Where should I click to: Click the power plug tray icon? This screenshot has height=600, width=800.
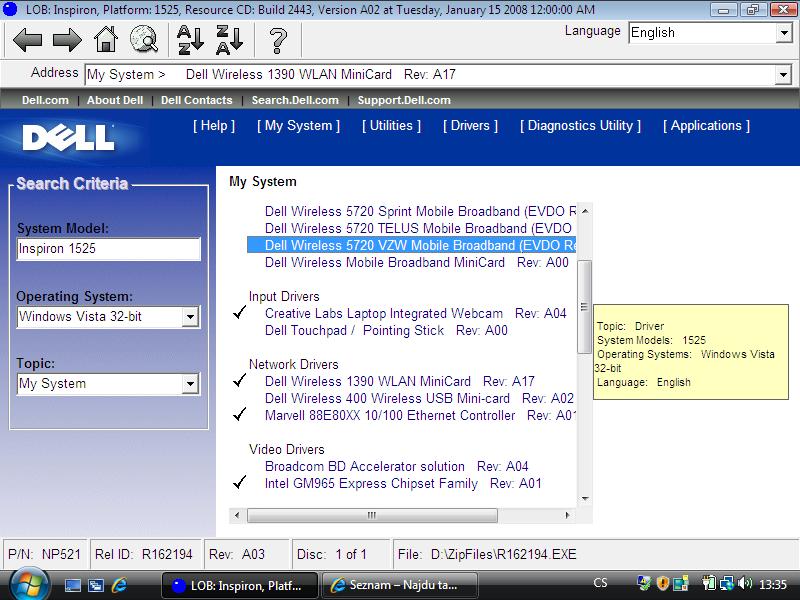[709, 583]
